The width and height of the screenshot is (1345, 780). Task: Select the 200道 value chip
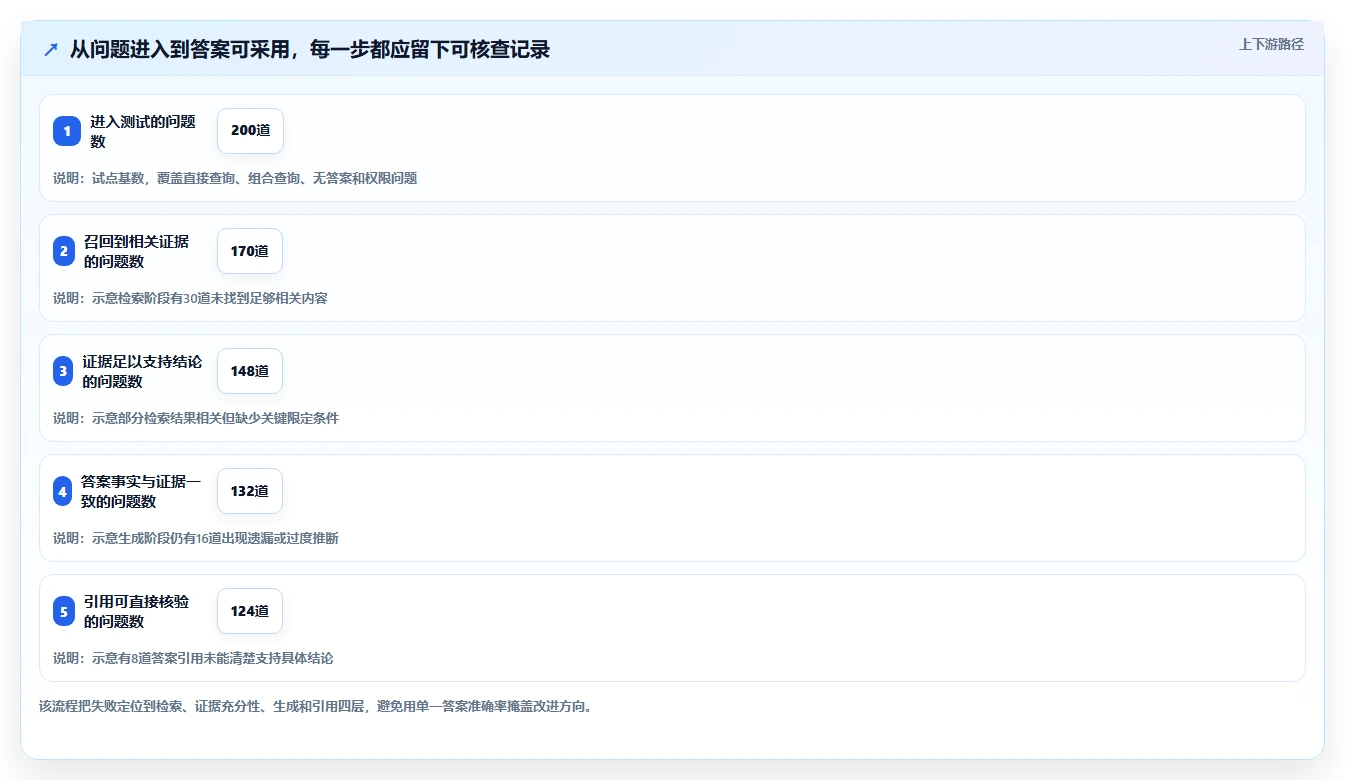(x=250, y=131)
